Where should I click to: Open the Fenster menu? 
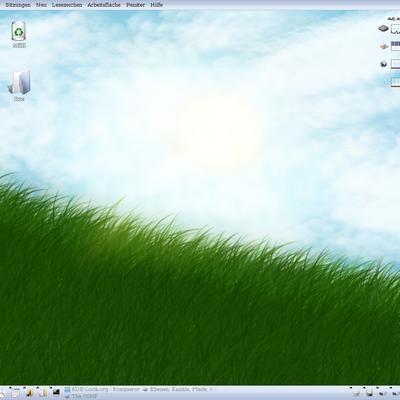(135, 5)
